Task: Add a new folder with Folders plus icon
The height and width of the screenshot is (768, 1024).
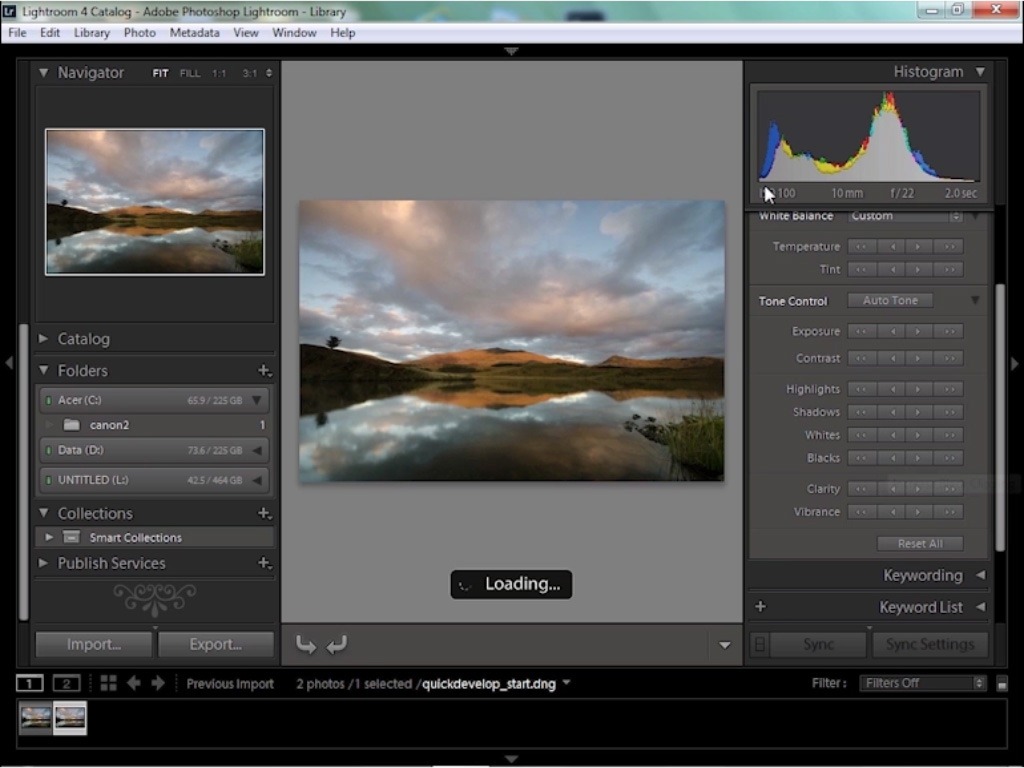Action: pos(264,371)
